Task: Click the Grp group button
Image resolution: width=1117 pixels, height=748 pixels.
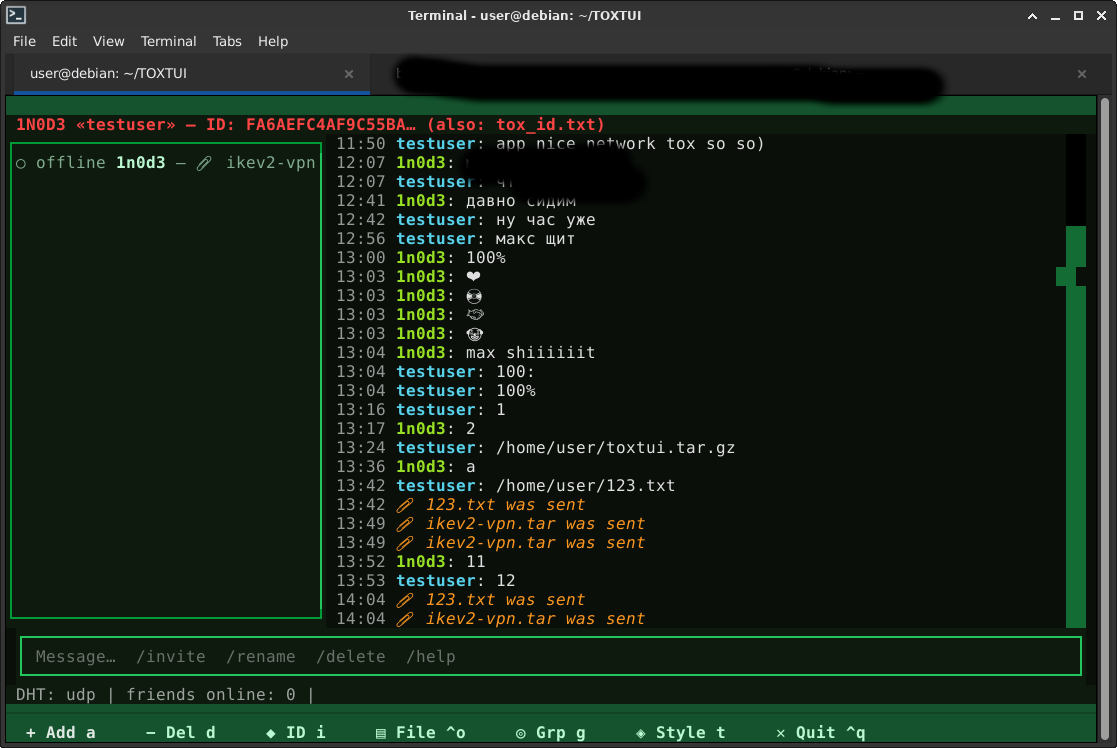Action: click(550, 732)
